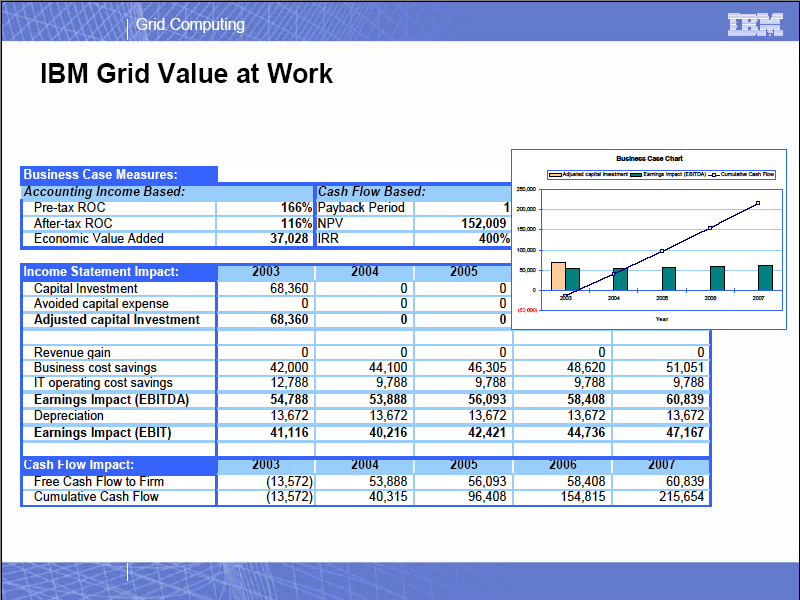800x600 pixels.
Task: Click the 2003 column header of Income Statement
Action: 266,271
